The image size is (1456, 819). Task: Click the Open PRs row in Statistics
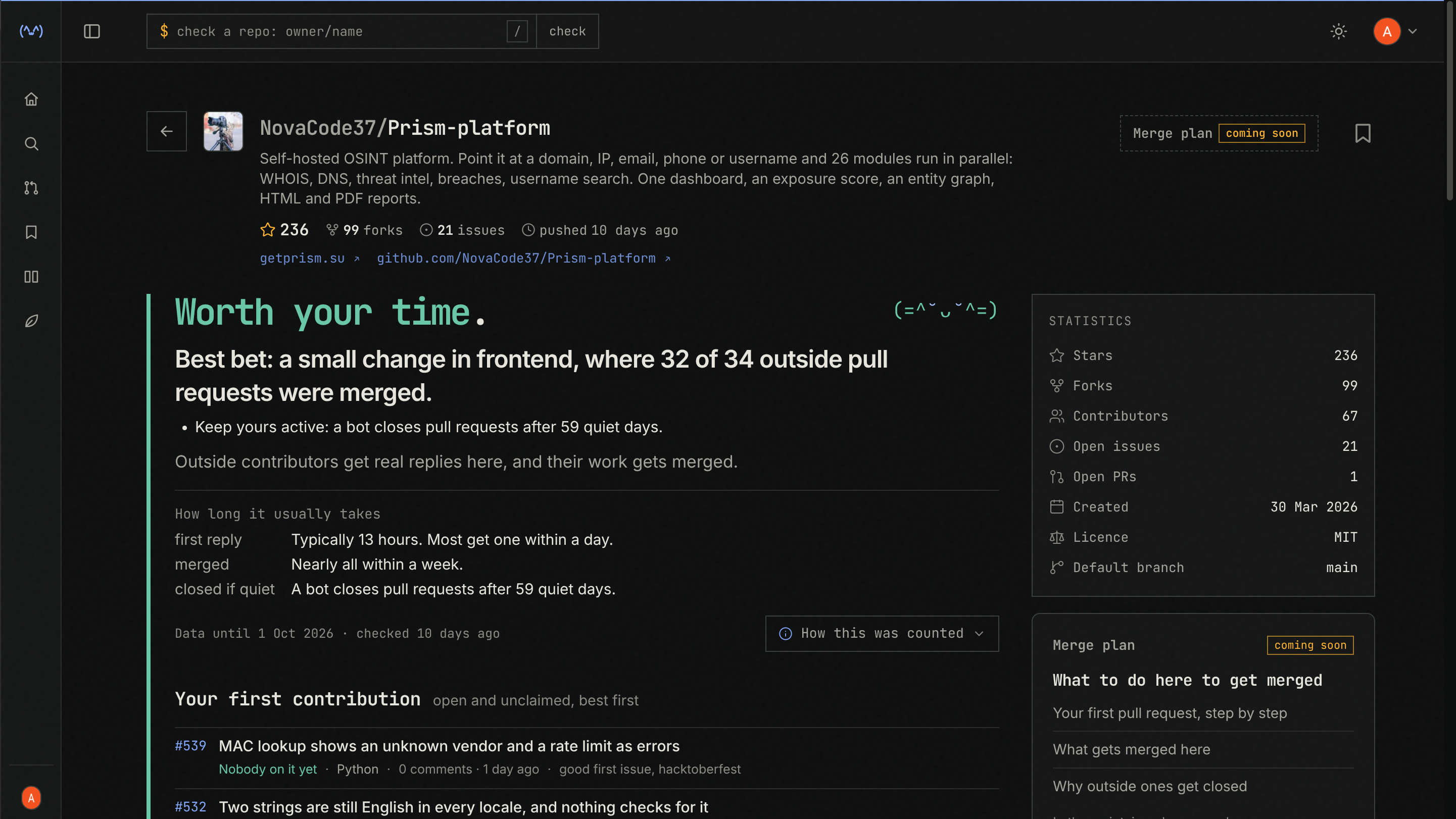(x=1203, y=476)
